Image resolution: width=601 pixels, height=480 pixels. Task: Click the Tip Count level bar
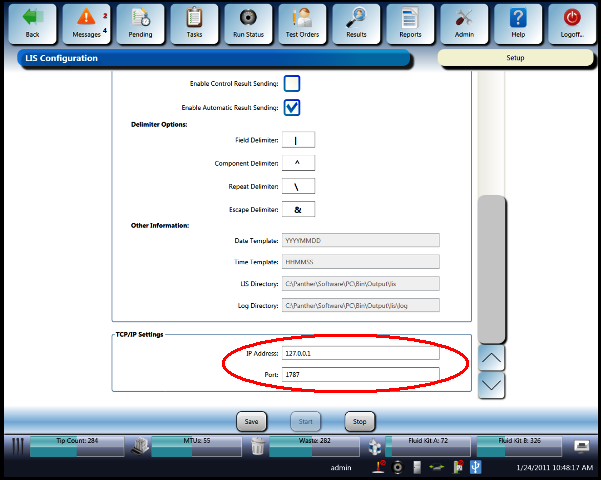[75, 446]
